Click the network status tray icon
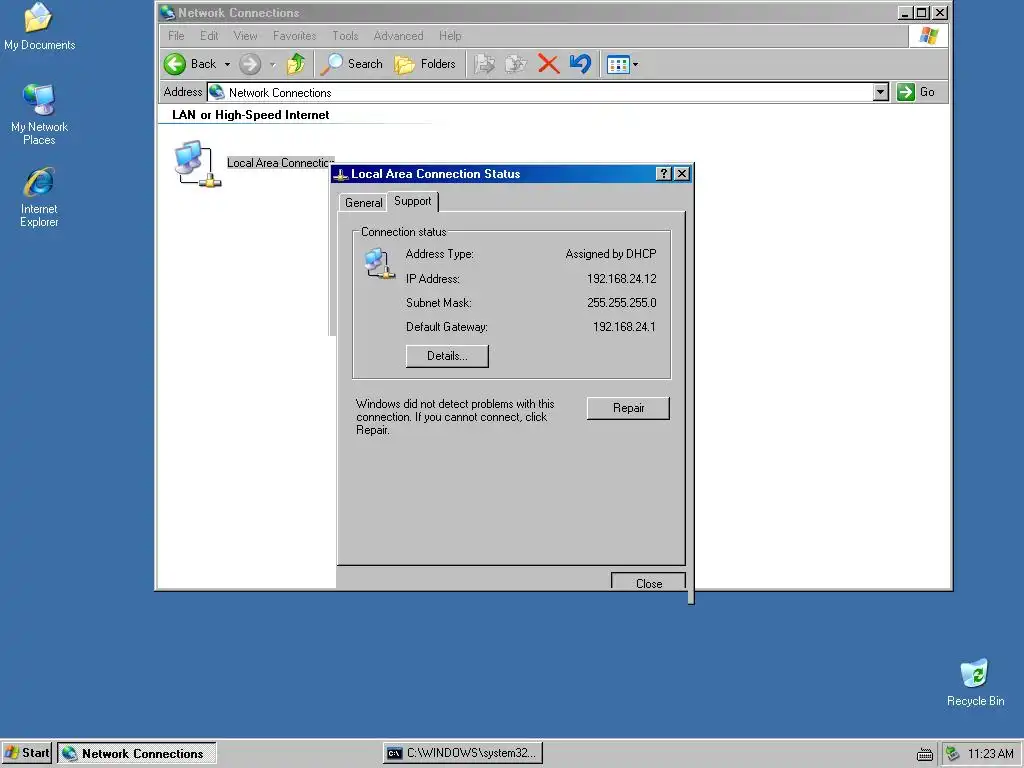The image size is (1024, 768). (x=953, y=754)
